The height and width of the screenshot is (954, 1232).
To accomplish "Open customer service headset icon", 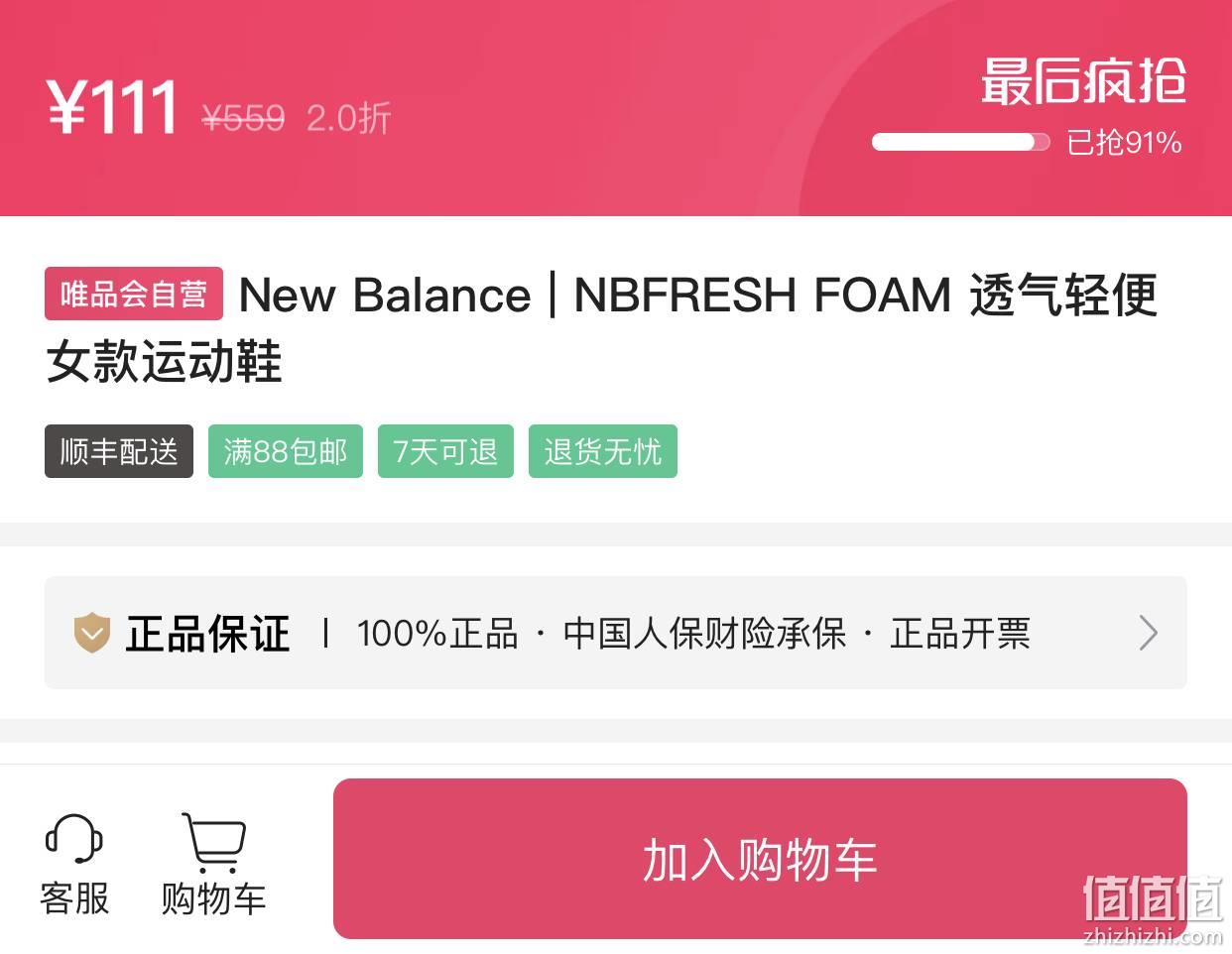I will pos(74,839).
